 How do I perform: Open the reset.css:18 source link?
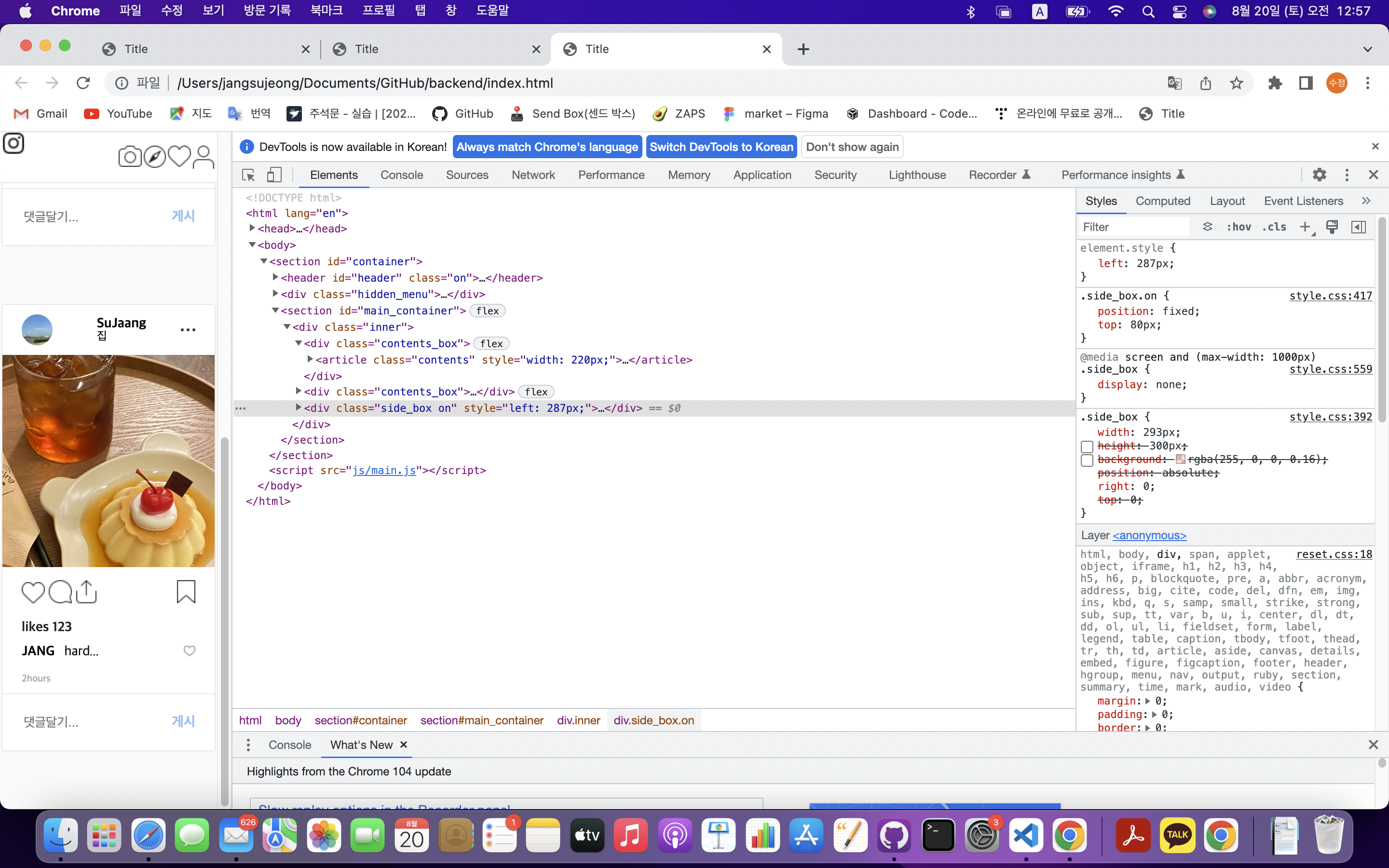(x=1334, y=554)
